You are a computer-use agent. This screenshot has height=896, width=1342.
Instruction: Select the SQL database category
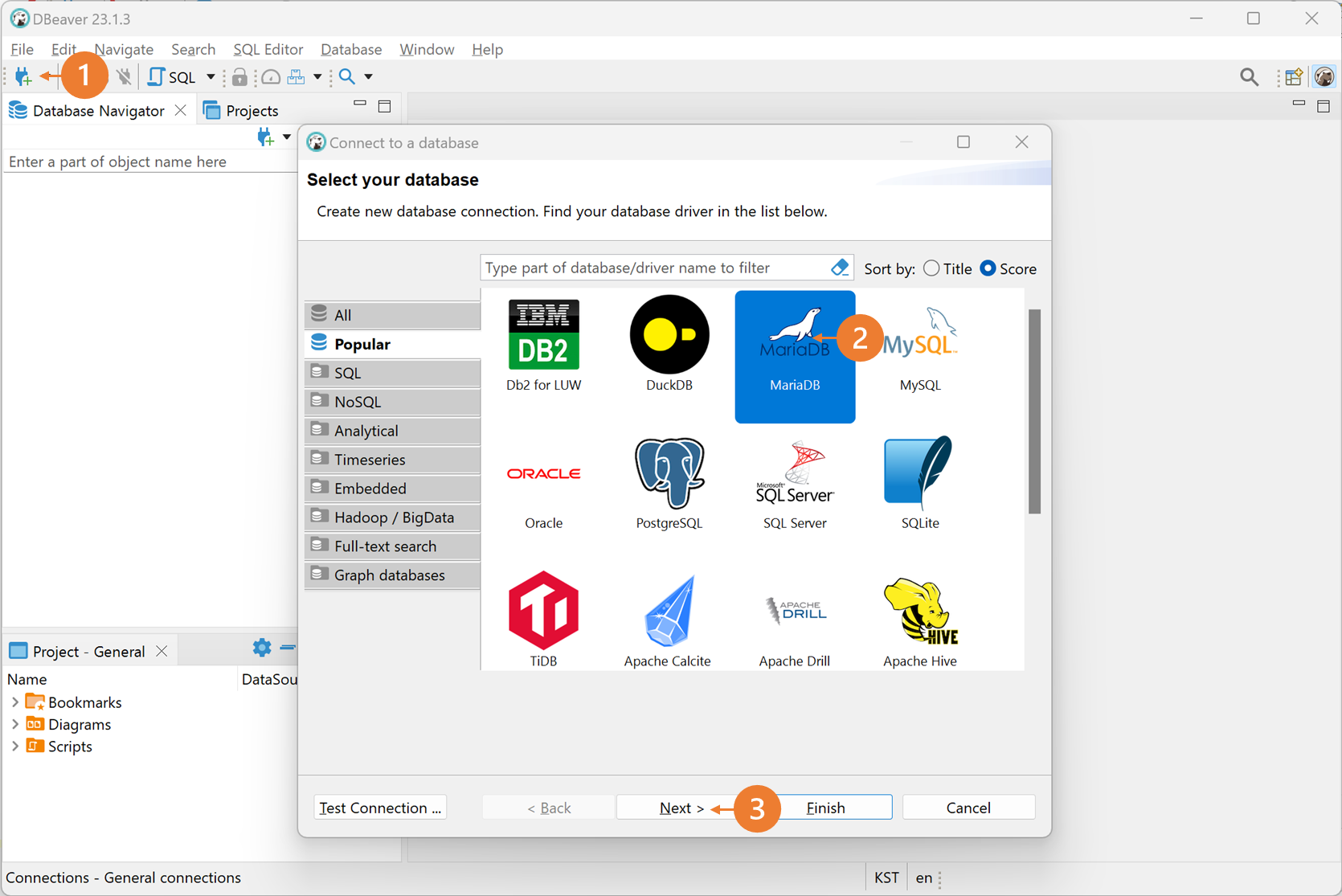pyautogui.click(x=392, y=373)
